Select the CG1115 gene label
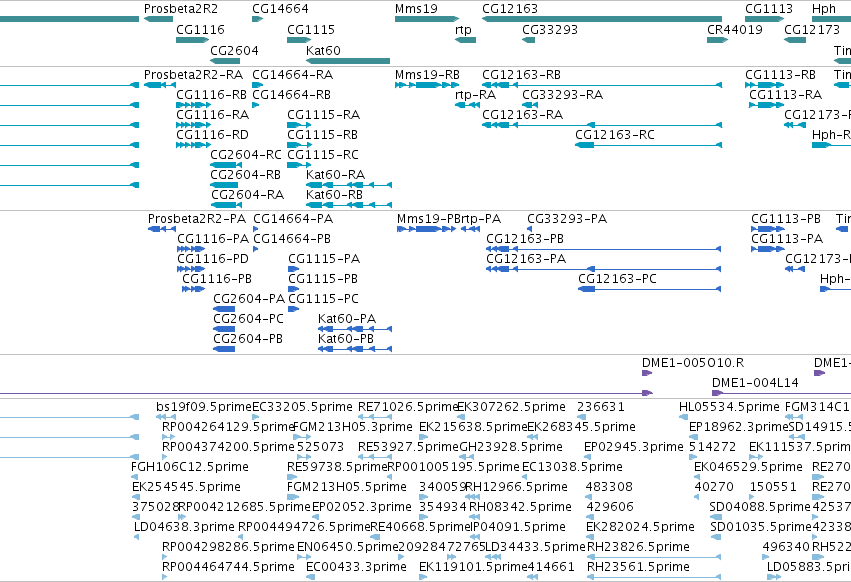The width and height of the screenshot is (851, 582). [x=311, y=29]
